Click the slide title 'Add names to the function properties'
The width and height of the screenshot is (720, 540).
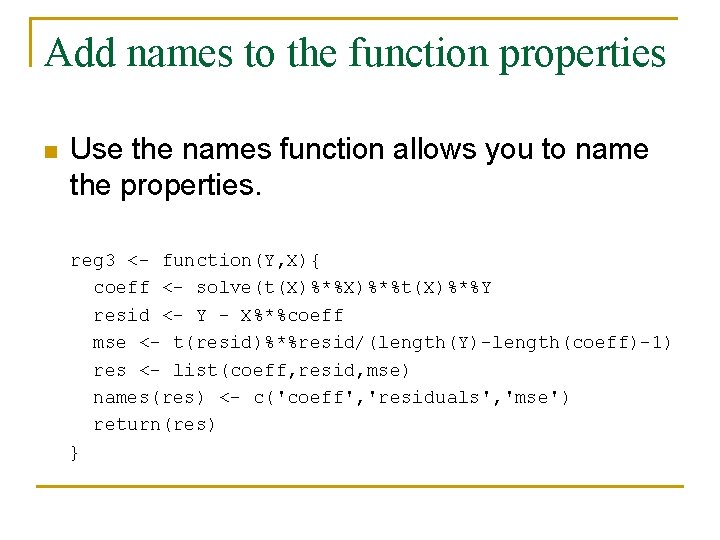coord(354,54)
